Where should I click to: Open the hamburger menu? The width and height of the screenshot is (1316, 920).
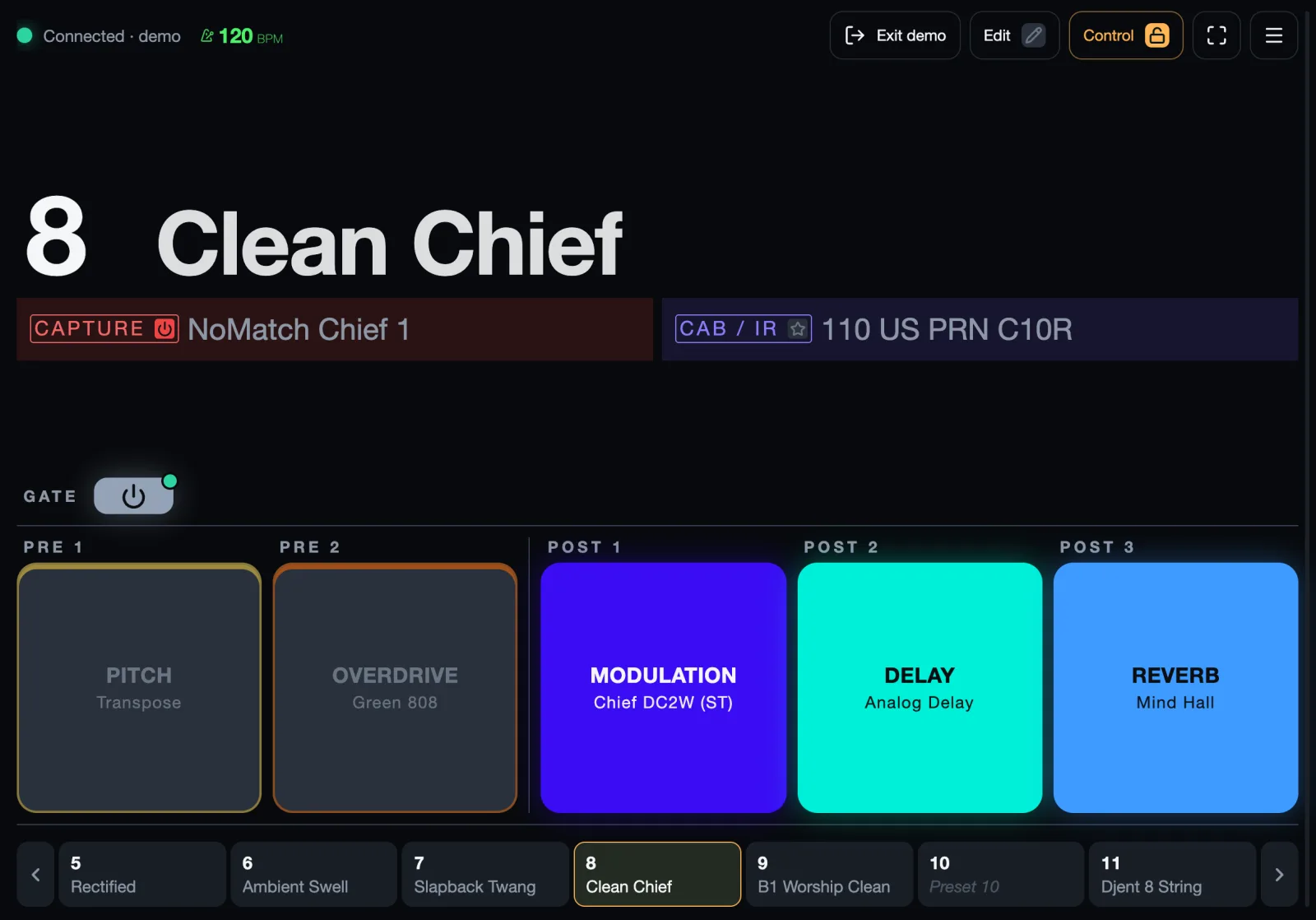coord(1273,35)
